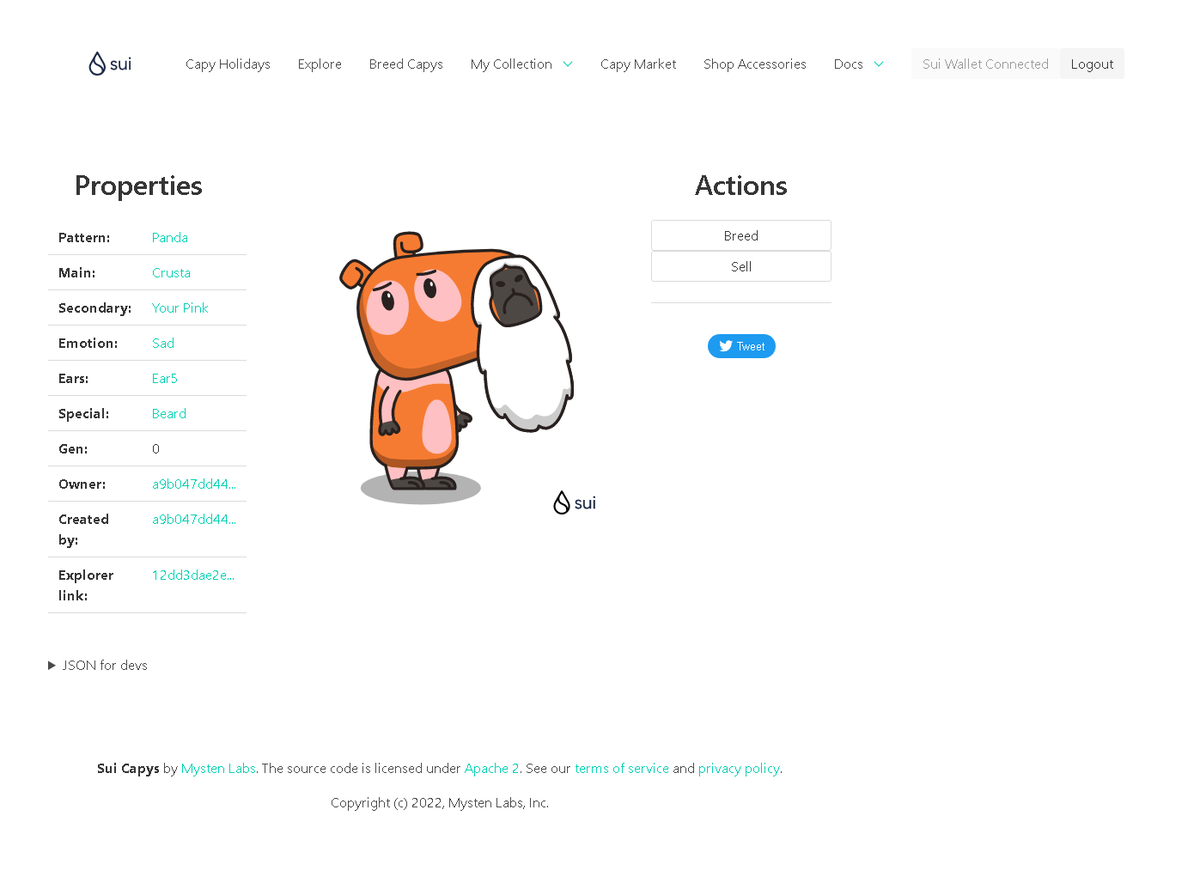This screenshot has height=895, width=1200.
Task: Share via Tweet button
Action: click(x=741, y=346)
